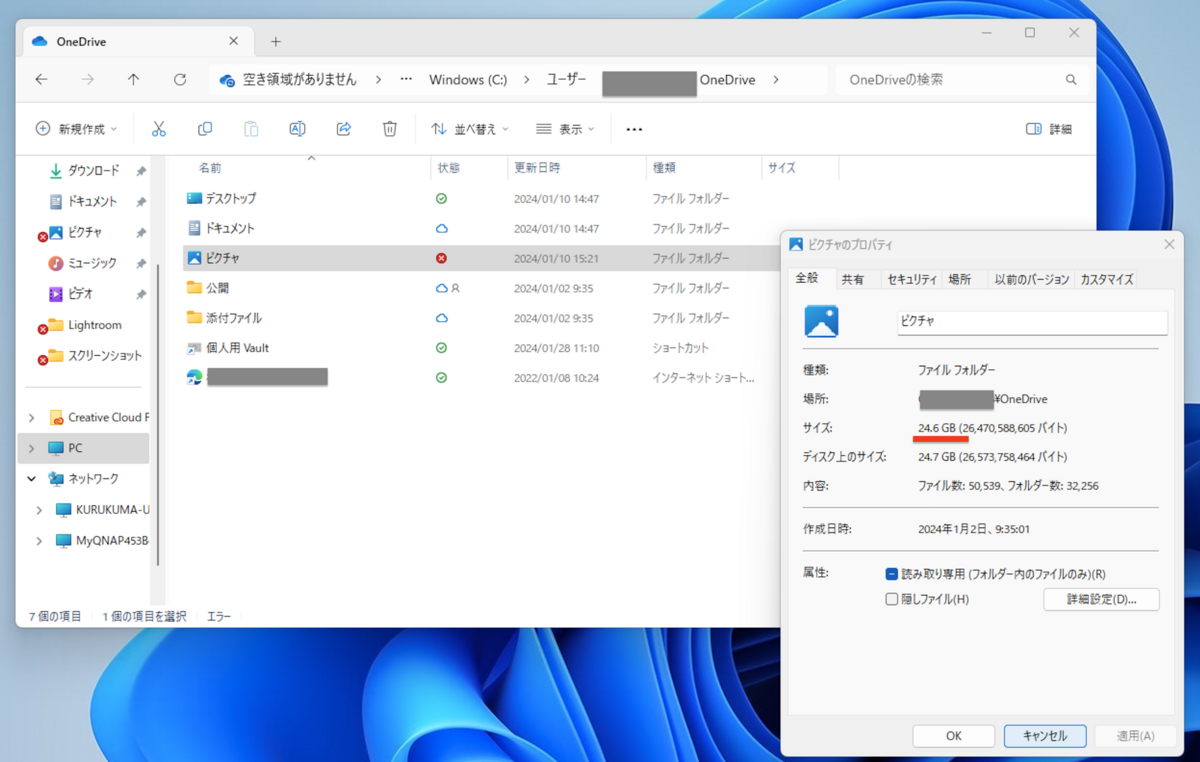Image resolution: width=1200 pixels, height=762 pixels.
Task: Switch to カスタマイズ tab
Action: click(x=1107, y=279)
